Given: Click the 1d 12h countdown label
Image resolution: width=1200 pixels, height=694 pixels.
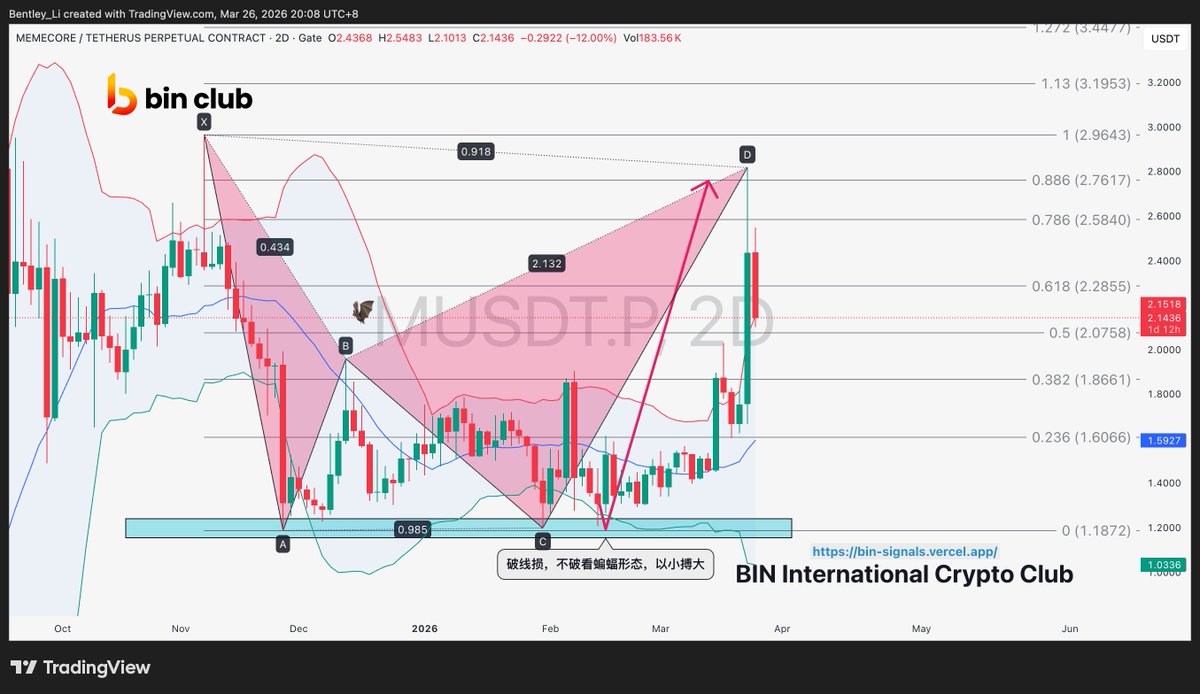Looking at the screenshot, I should point(1162,330).
